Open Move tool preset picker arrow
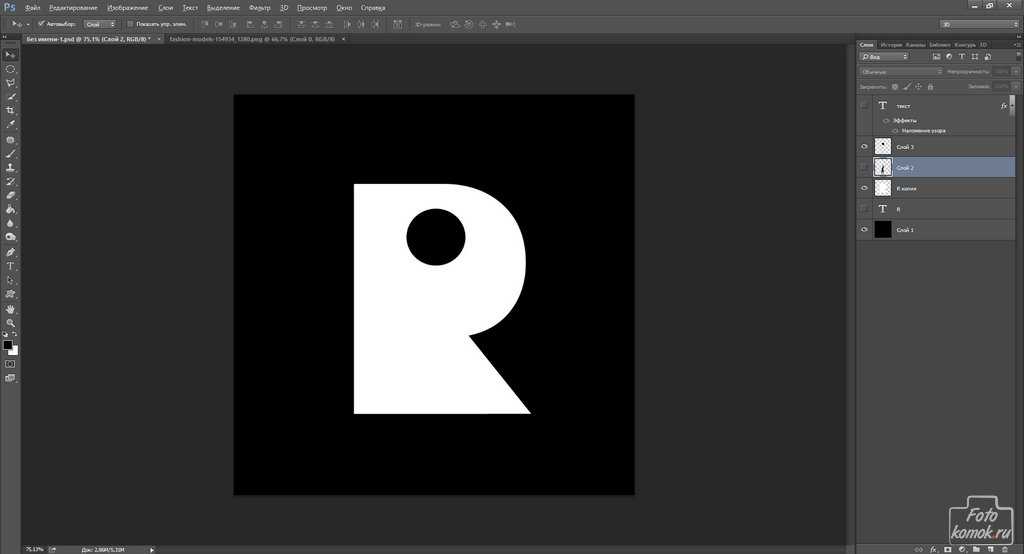Screen dimensions: 1024x554 click(28, 24)
